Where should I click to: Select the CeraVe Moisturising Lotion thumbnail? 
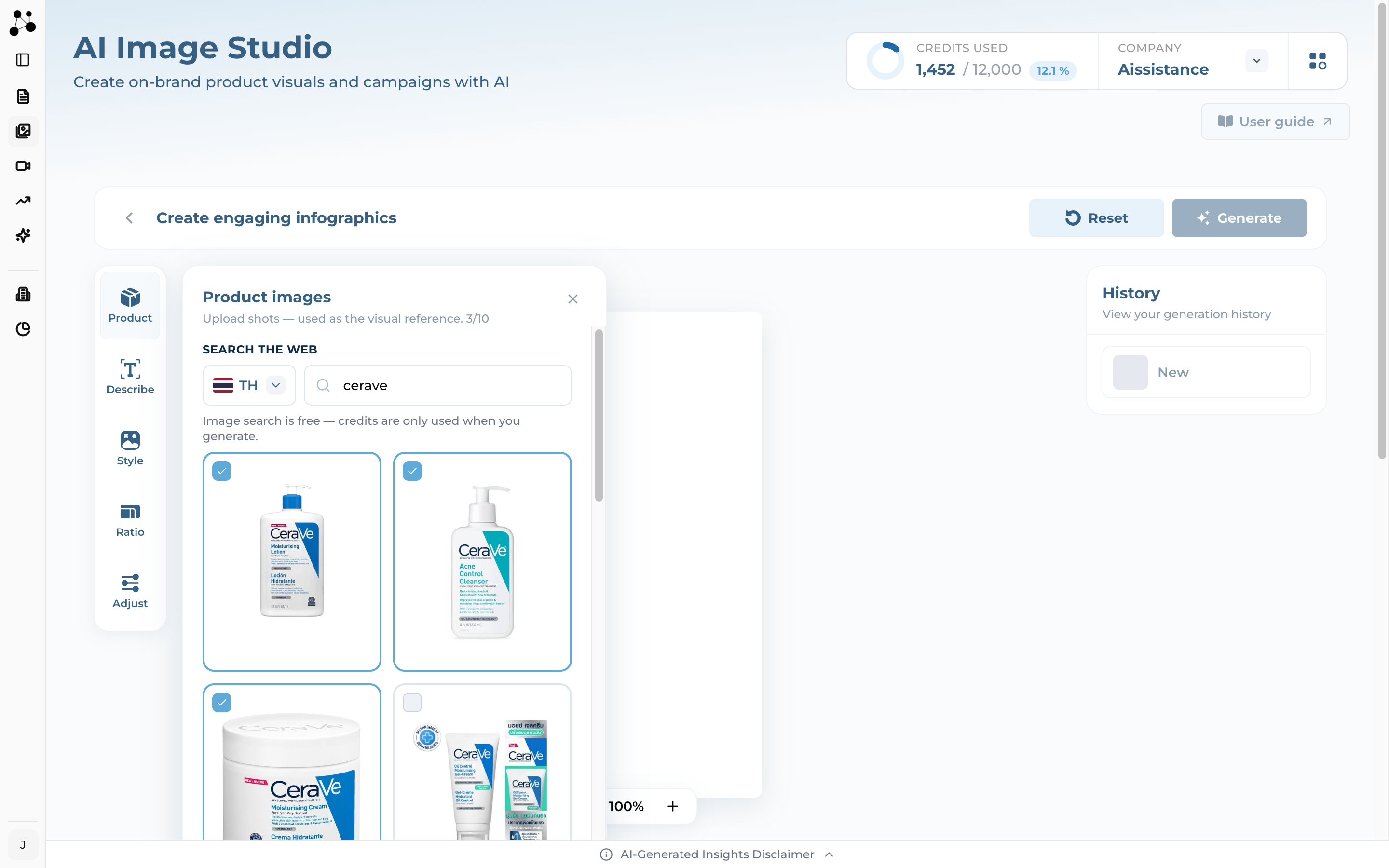(292, 561)
